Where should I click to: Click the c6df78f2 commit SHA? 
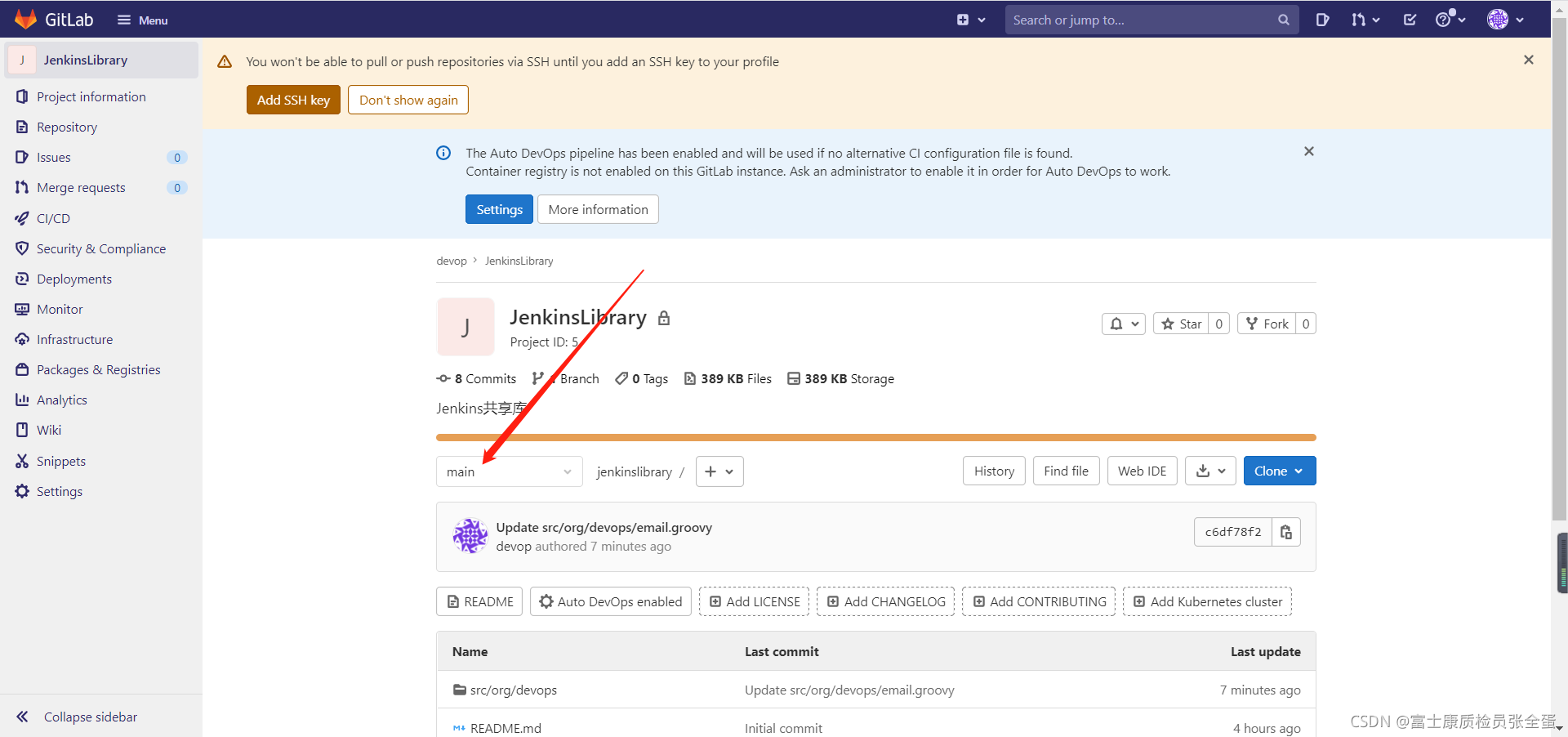pyautogui.click(x=1233, y=532)
